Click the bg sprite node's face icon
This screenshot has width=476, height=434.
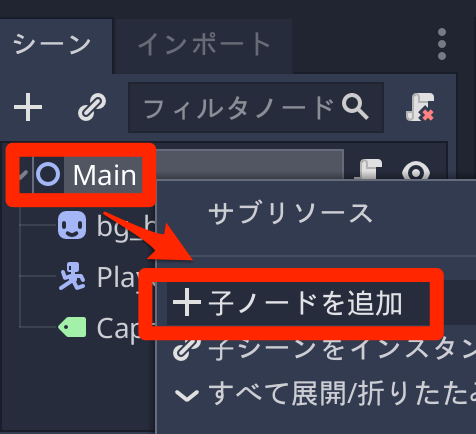click(x=72, y=225)
